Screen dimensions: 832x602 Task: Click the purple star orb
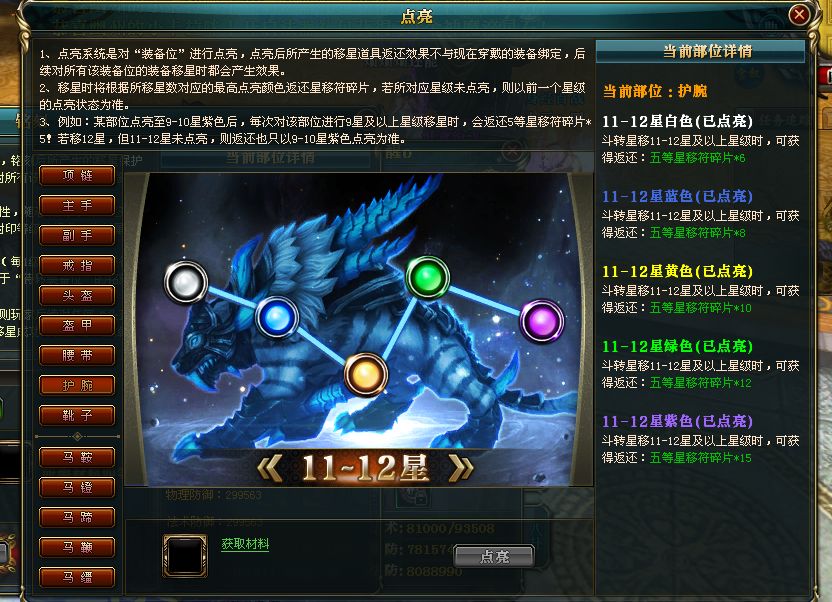[541, 321]
